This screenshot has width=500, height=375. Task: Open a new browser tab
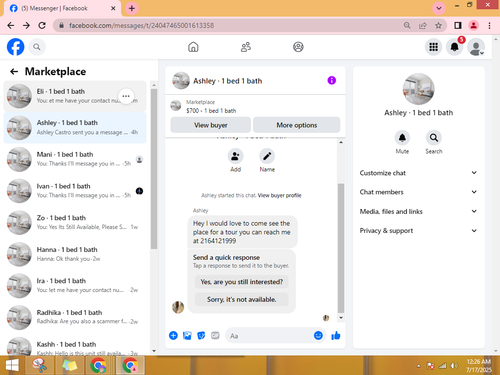(132, 8)
